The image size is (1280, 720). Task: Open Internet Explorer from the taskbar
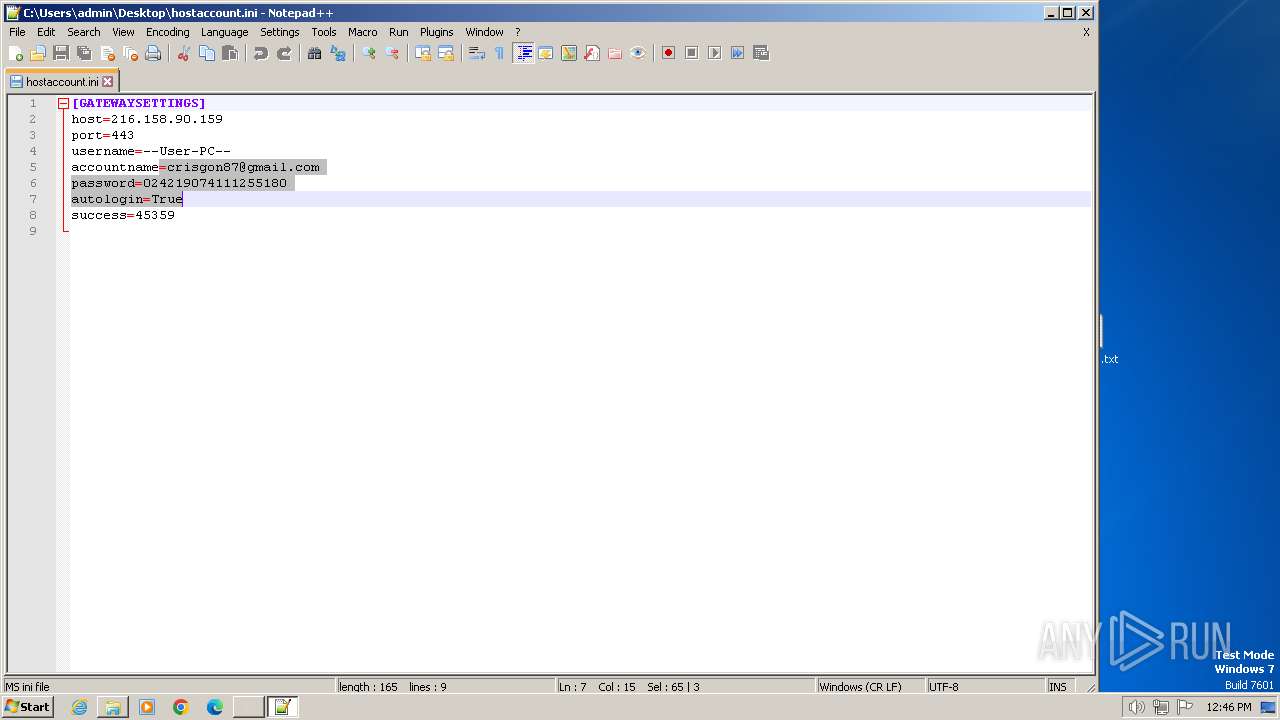pos(79,707)
